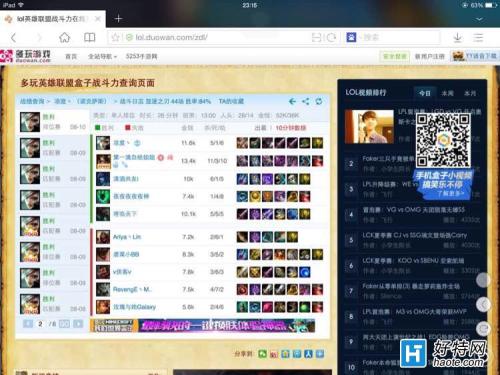
Task: Click the back arrow icon in query panel
Action: tap(292, 101)
